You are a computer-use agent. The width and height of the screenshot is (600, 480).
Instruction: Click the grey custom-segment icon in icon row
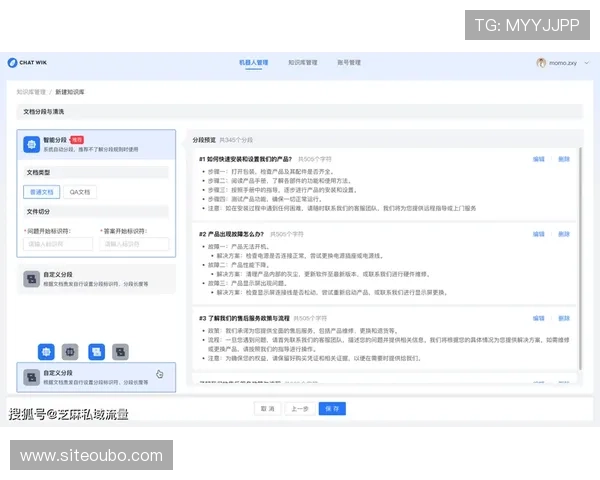(120, 352)
